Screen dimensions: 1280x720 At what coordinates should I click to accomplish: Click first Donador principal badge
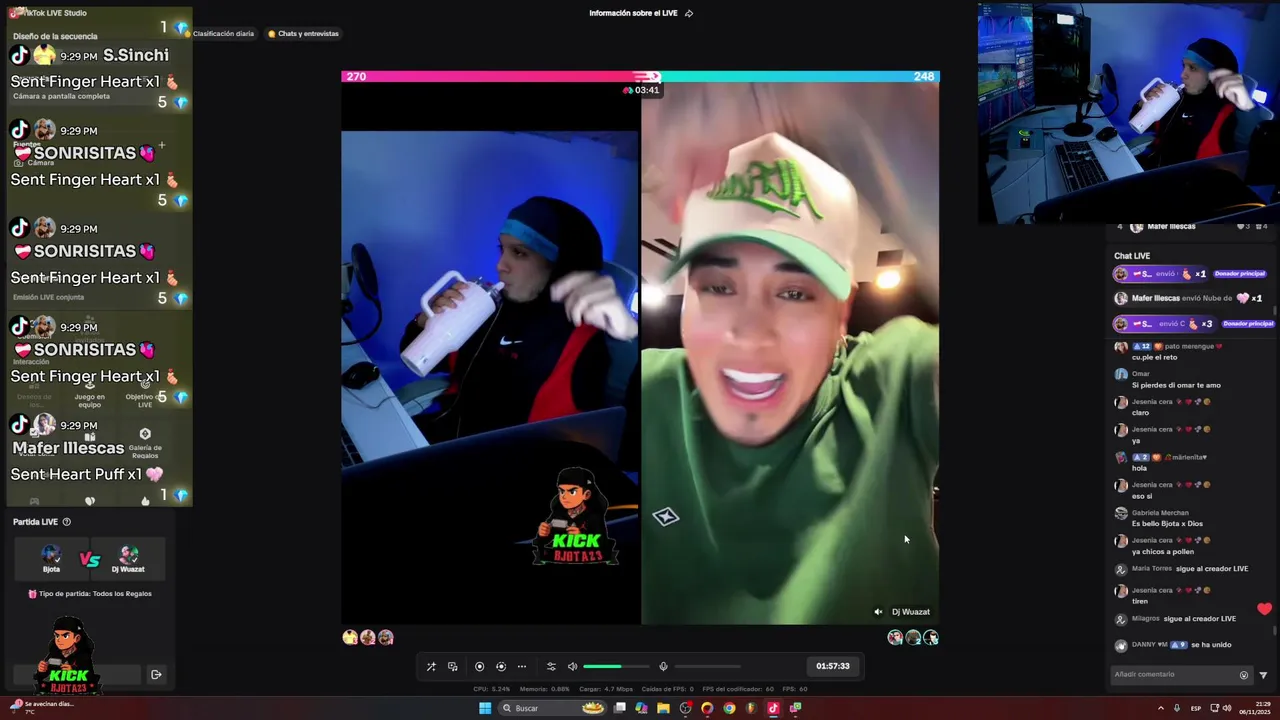(1240, 274)
